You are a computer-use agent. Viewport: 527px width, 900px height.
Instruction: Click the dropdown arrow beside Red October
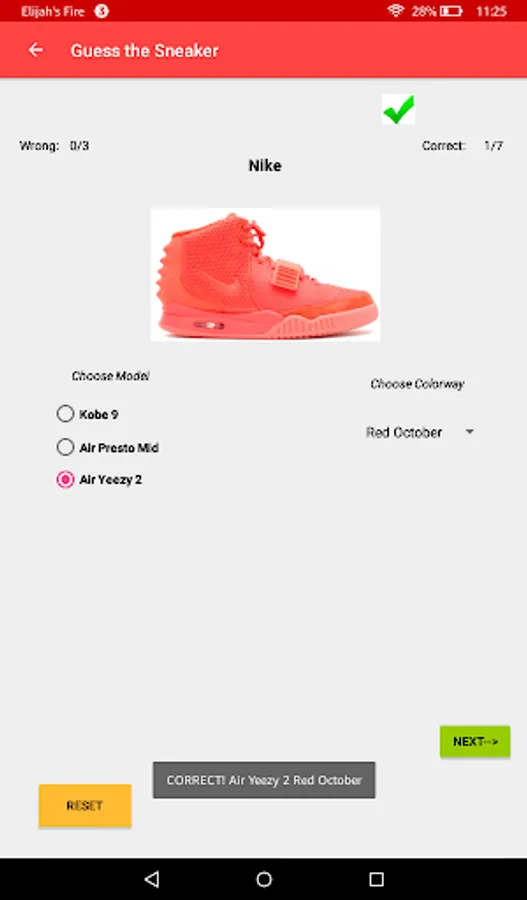[x=470, y=432]
